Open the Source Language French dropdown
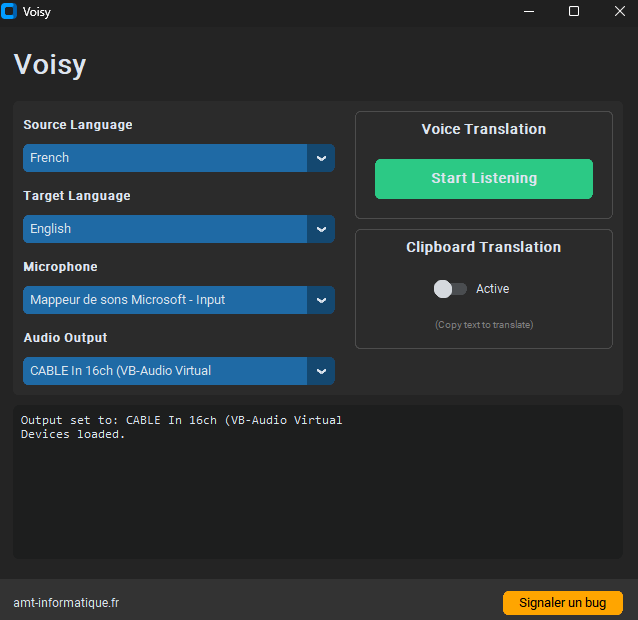 (179, 158)
